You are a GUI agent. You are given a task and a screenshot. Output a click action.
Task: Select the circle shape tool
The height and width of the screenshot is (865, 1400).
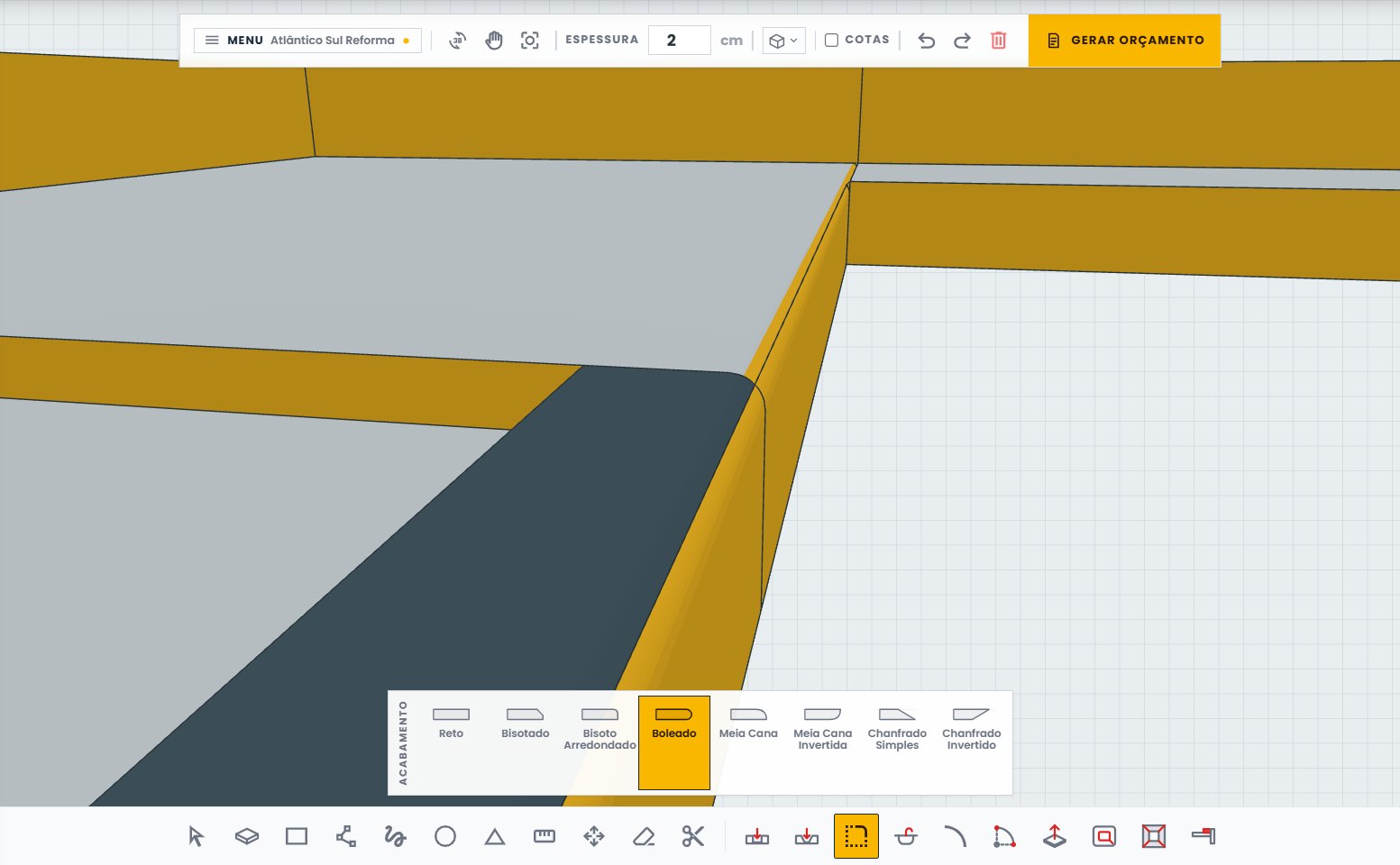click(444, 836)
